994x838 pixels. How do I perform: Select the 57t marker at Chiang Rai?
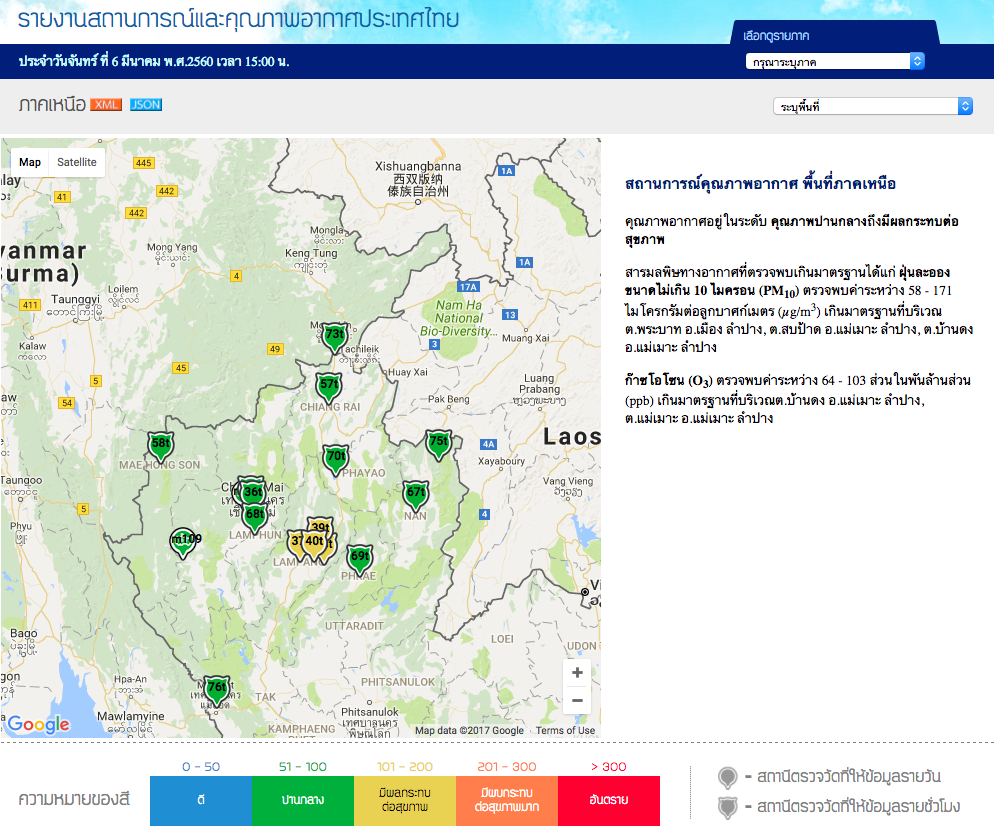pos(328,385)
